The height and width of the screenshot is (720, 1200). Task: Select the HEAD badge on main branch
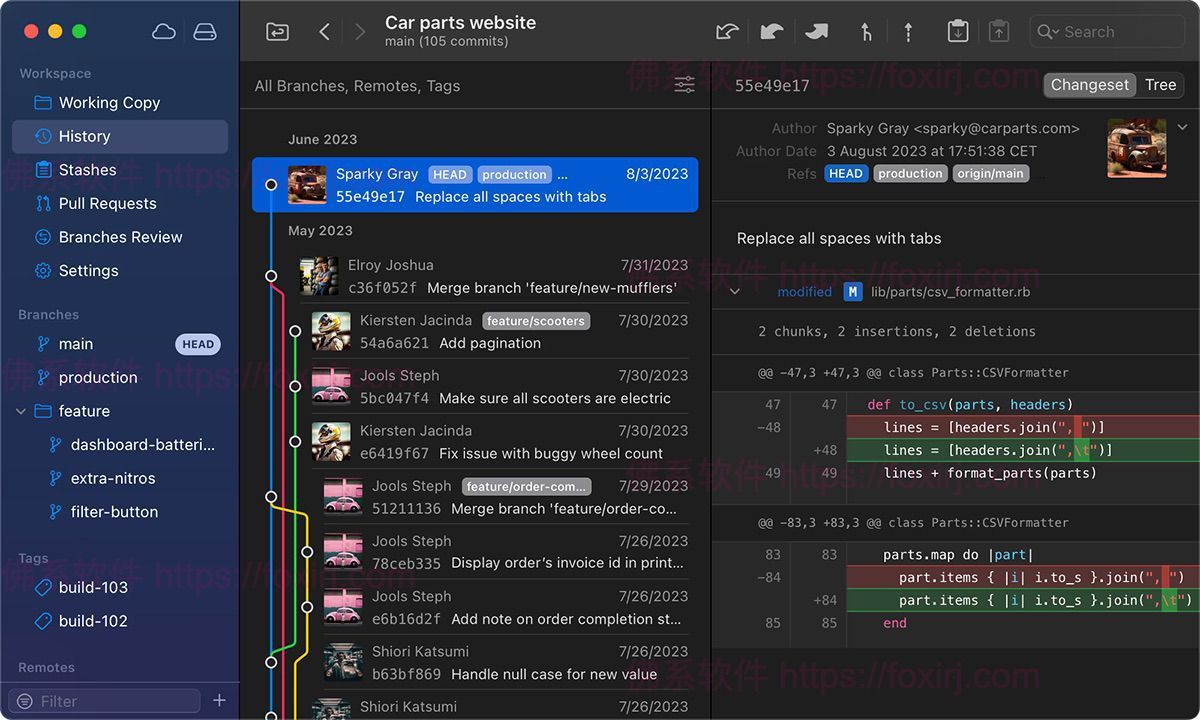coord(197,344)
